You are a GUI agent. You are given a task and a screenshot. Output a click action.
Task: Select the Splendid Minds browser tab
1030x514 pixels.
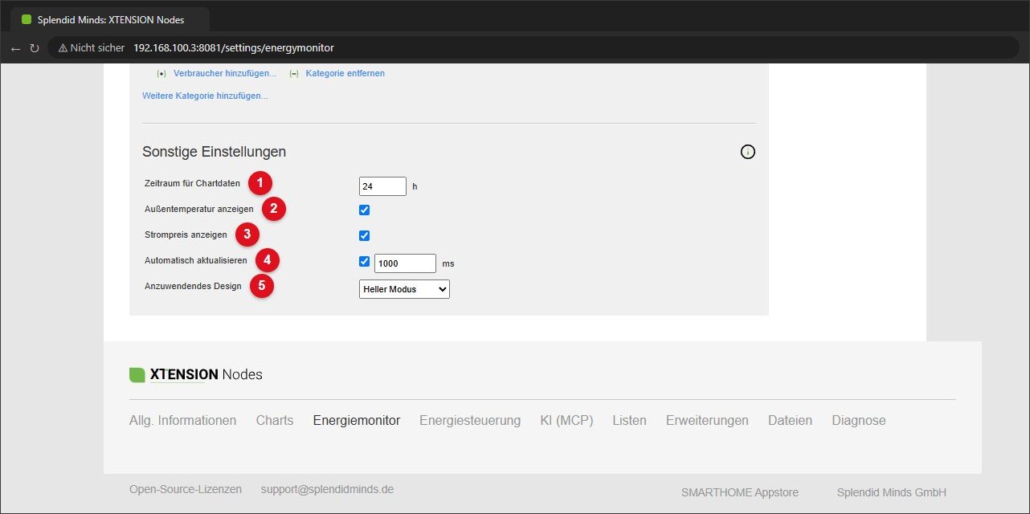click(x=110, y=20)
